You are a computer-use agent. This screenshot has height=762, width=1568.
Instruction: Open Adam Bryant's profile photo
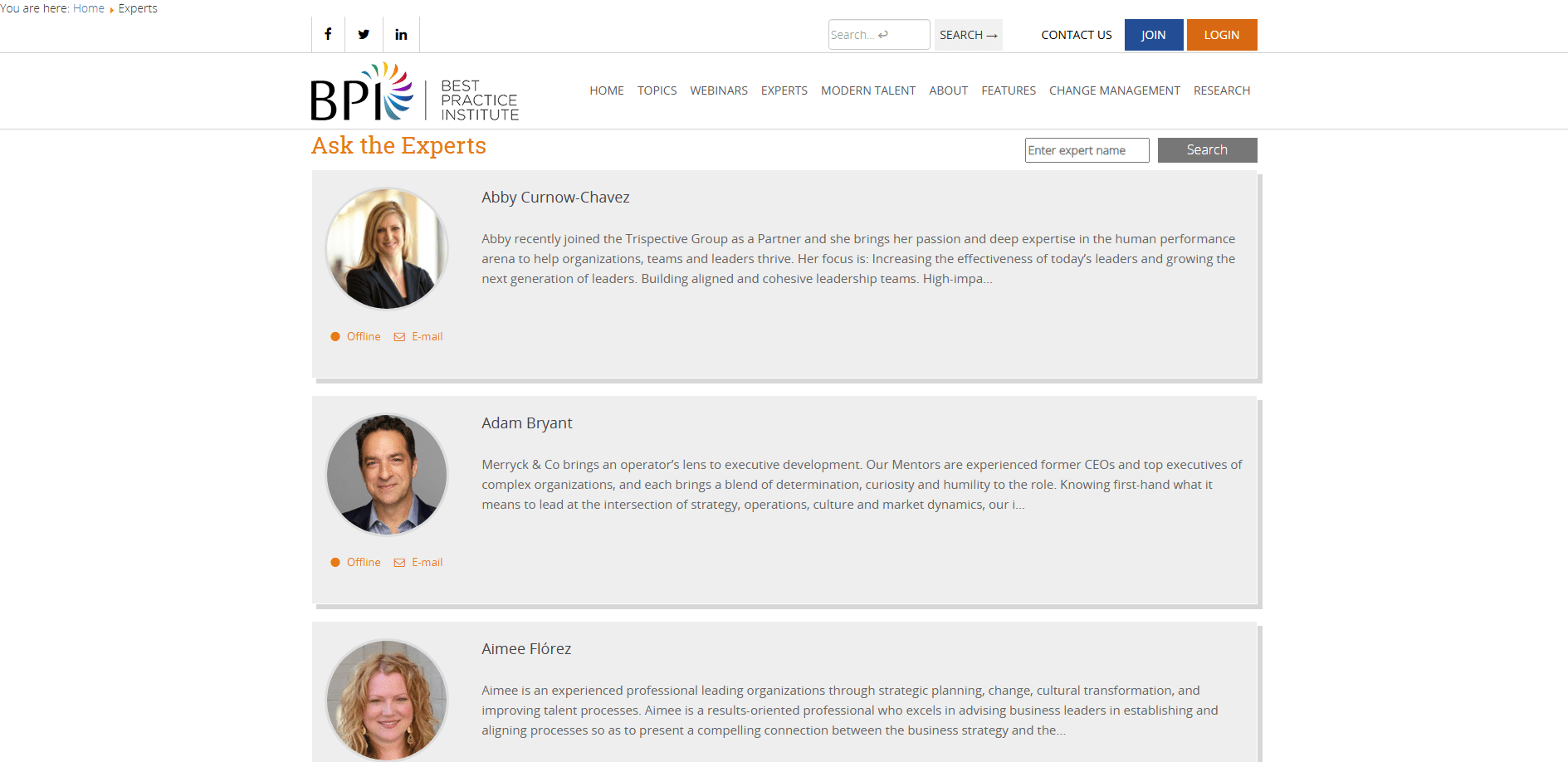tap(387, 475)
